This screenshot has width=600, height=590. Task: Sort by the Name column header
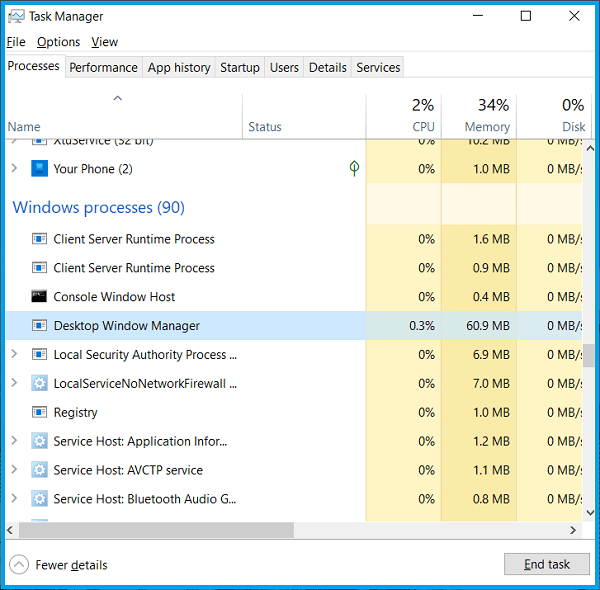tap(124, 116)
